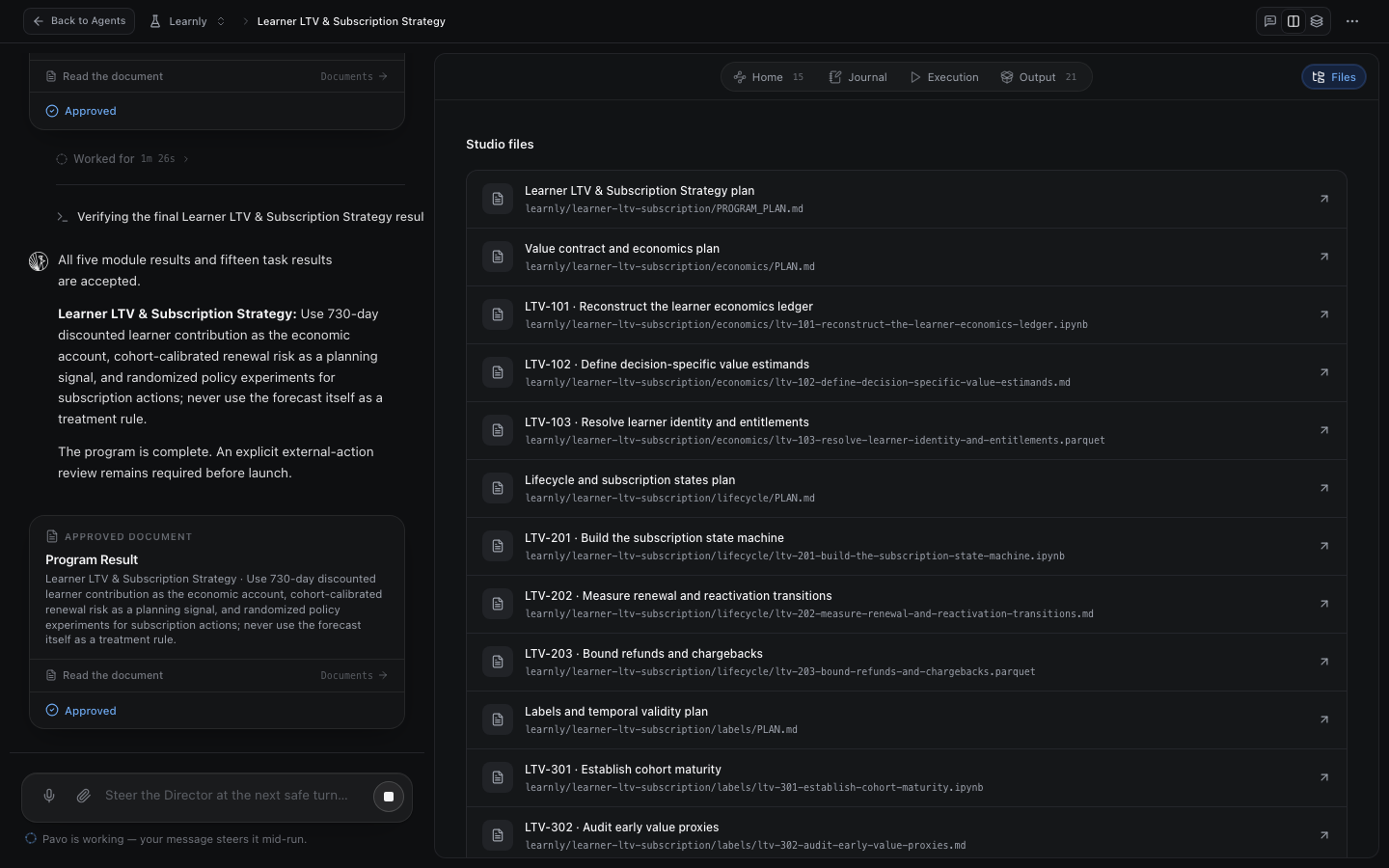
Task: Click file icon of Value contract plan row
Action: (x=498, y=257)
